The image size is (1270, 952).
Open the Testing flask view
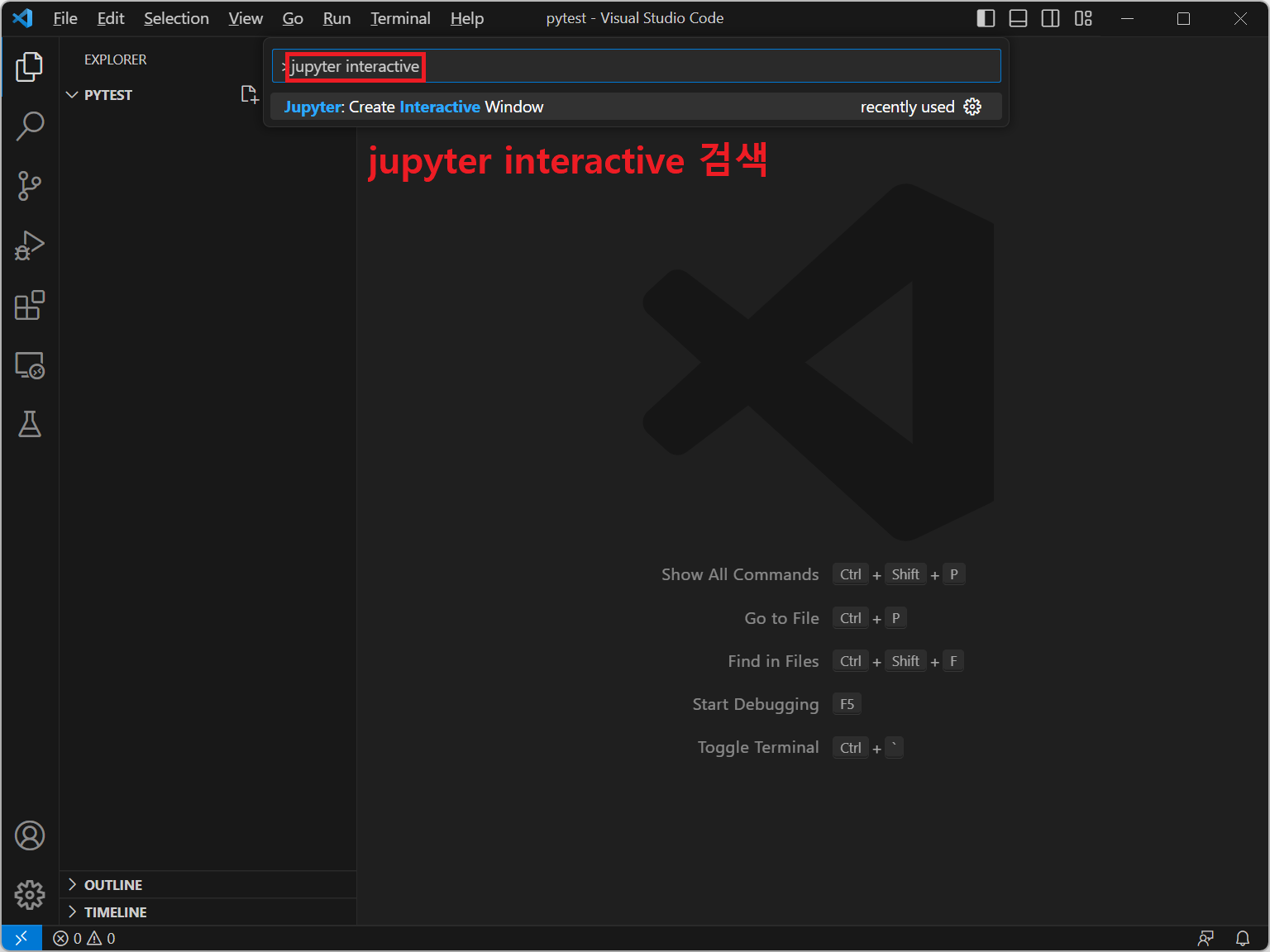30,425
